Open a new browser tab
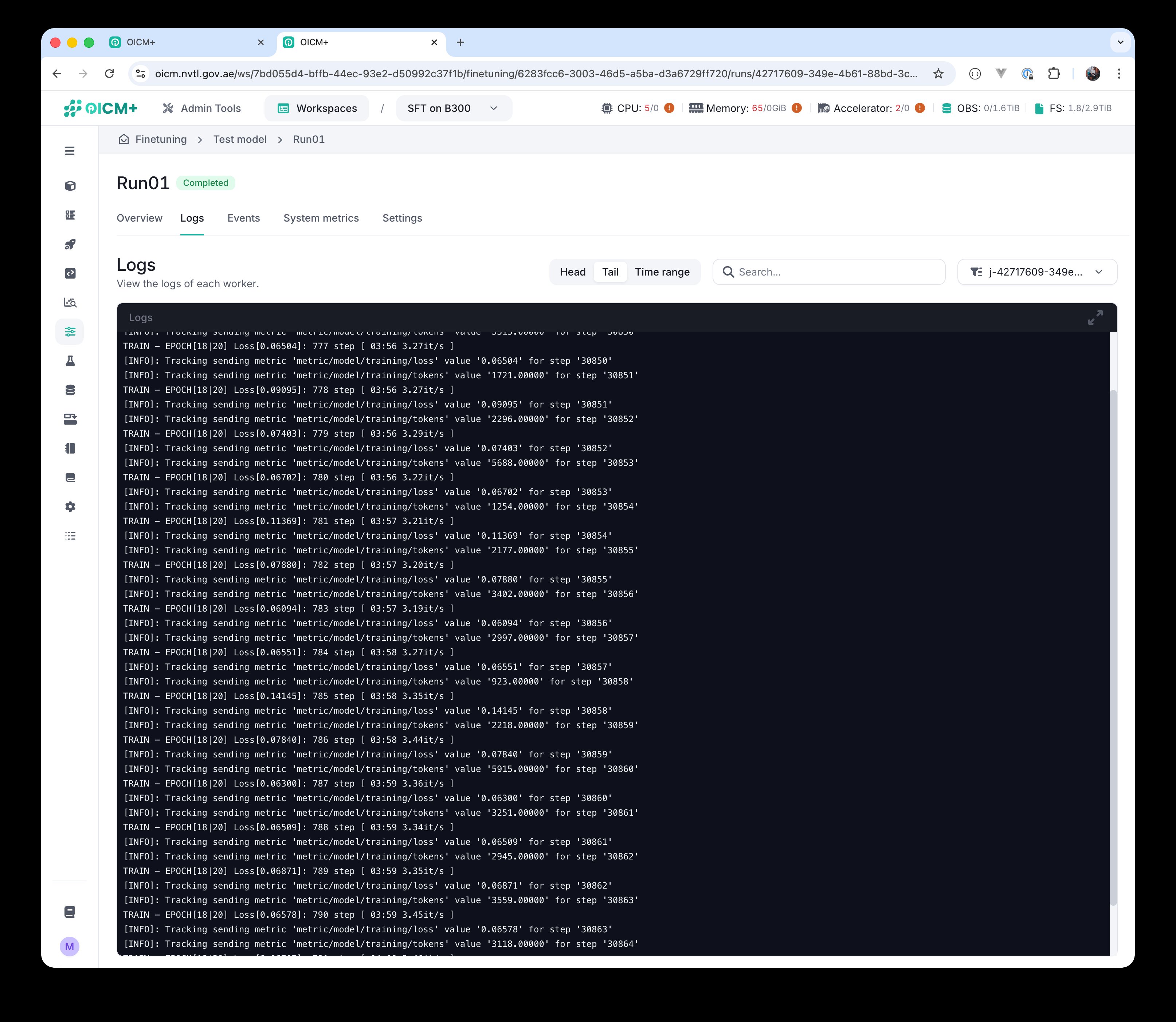This screenshot has height=1022, width=1176. point(460,42)
